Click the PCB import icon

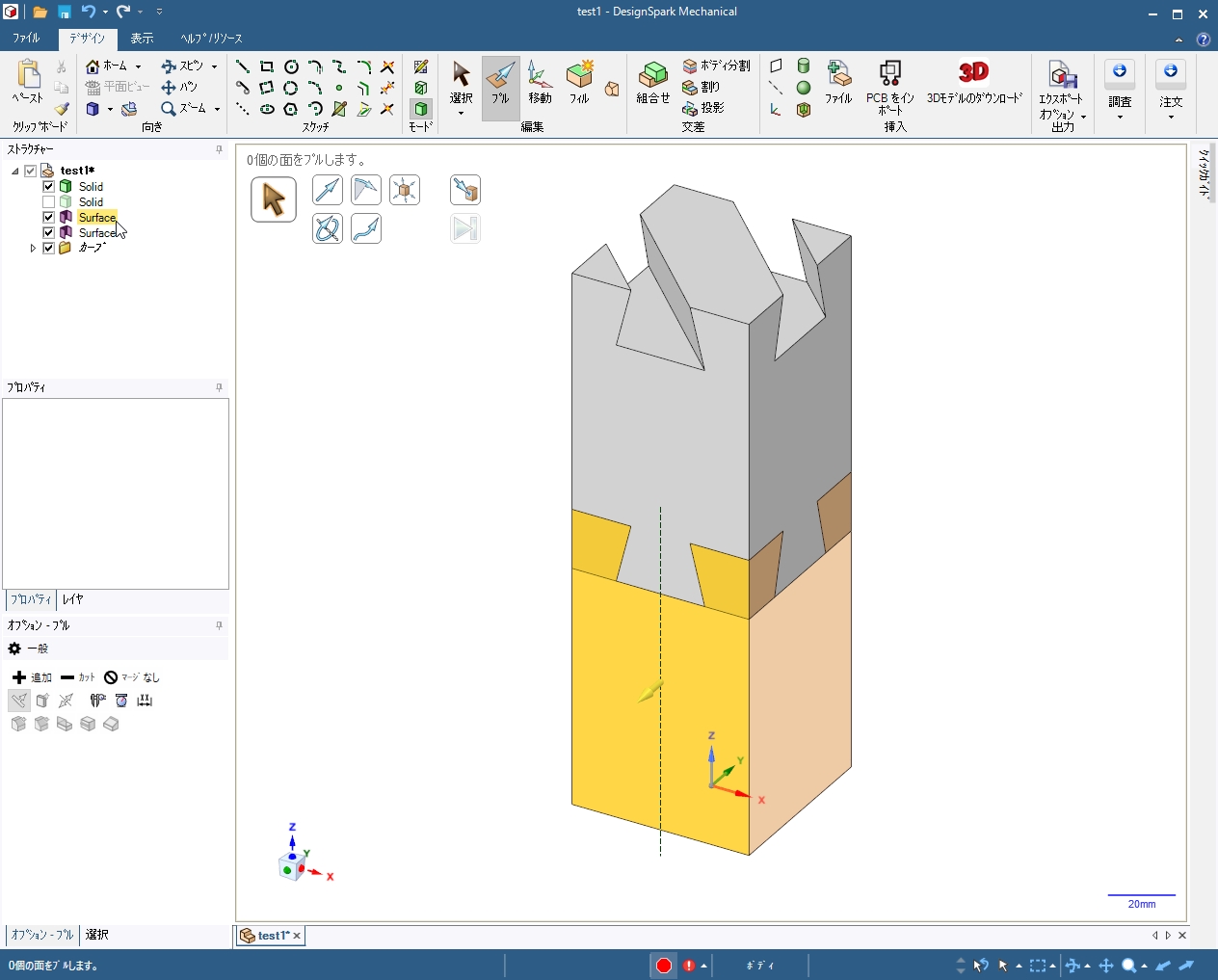[889, 74]
